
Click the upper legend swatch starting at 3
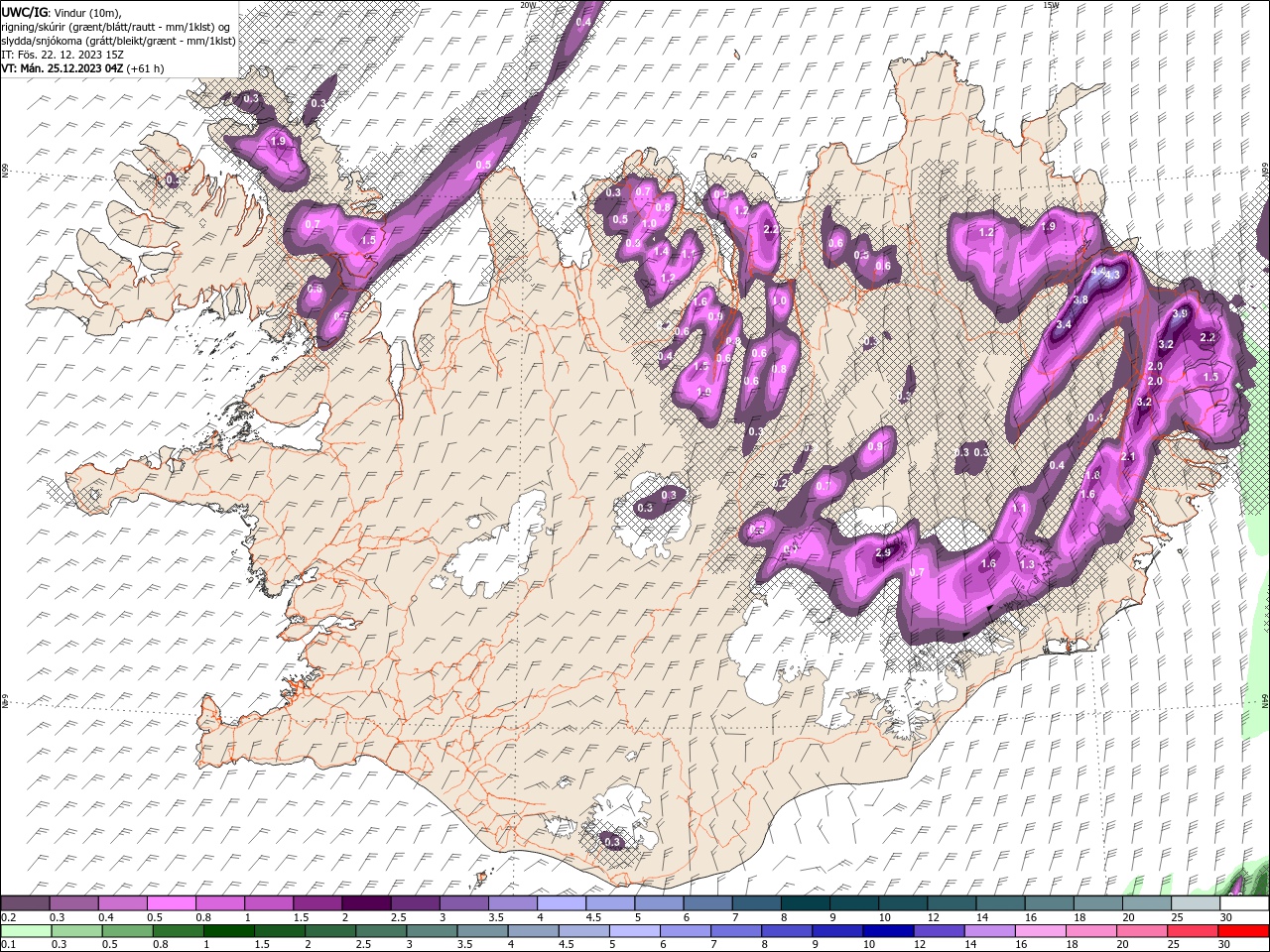tap(464, 903)
